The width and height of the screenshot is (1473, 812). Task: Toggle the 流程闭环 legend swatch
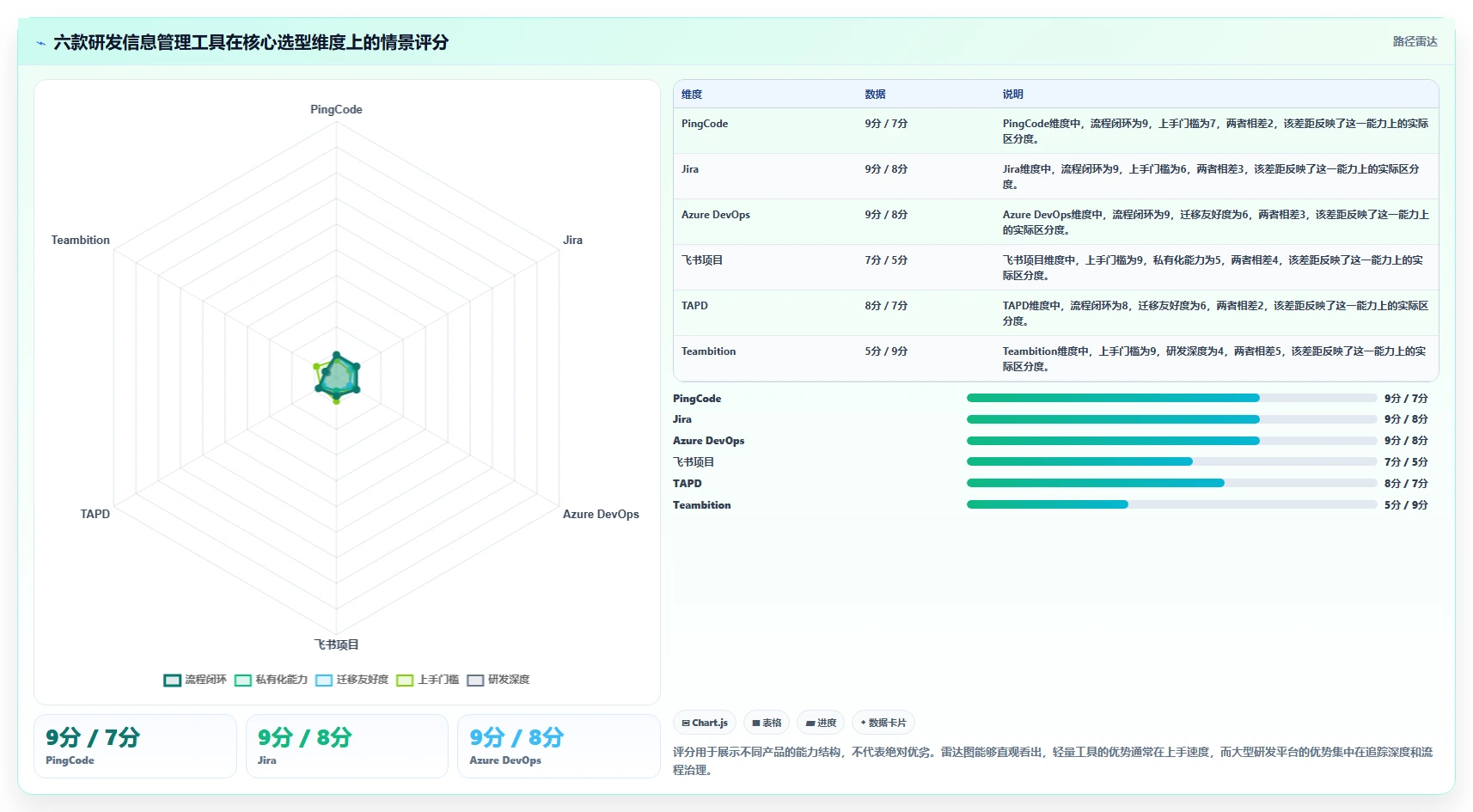[x=172, y=680]
